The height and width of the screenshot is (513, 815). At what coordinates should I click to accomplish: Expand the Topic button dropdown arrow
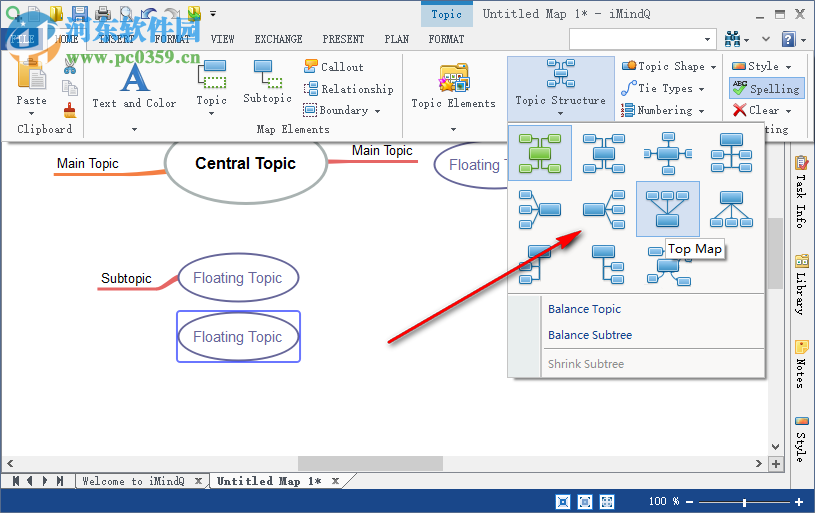[x=212, y=113]
